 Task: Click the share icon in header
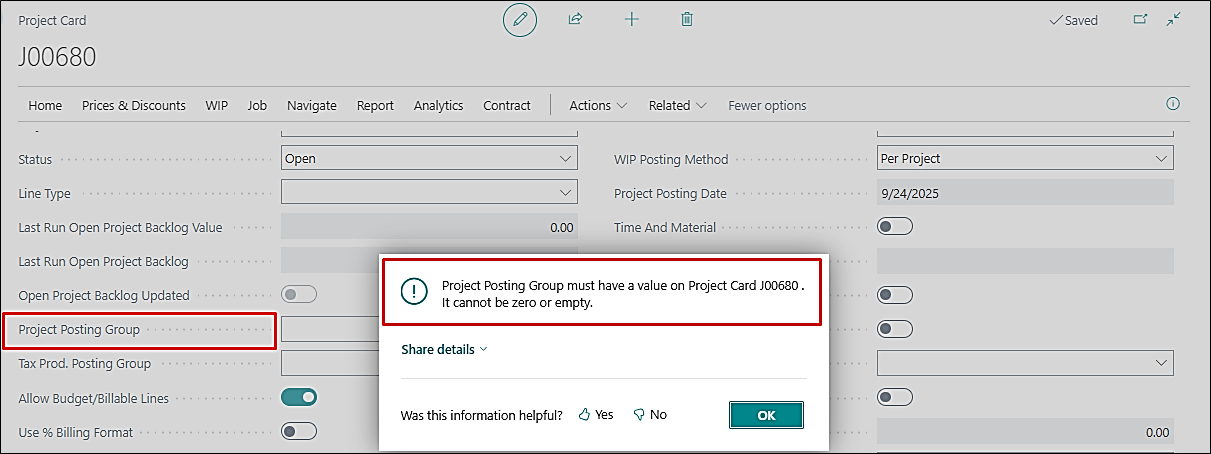tap(575, 19)
